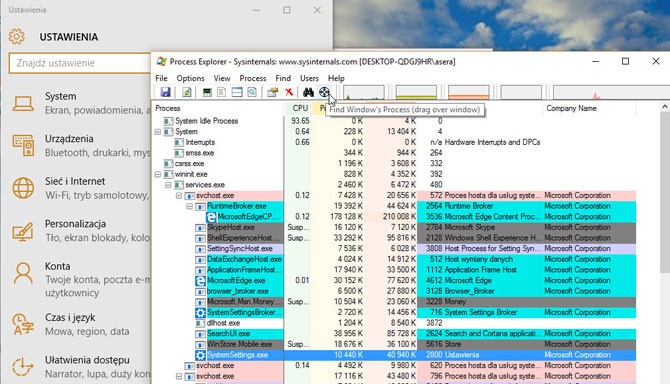Click the CPU usage history graph
The height and width of the screenshot is (384, 670).
coord(364,92)
